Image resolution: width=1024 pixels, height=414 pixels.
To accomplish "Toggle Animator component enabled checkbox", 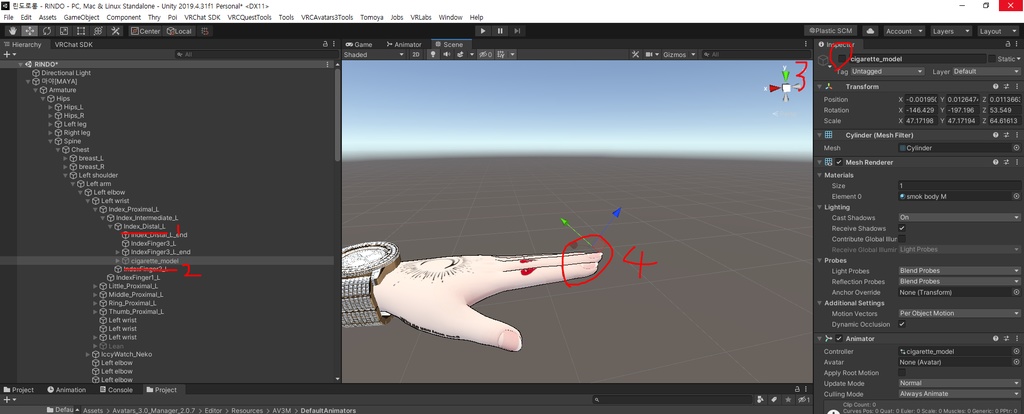I will click(x=839, y=339).
